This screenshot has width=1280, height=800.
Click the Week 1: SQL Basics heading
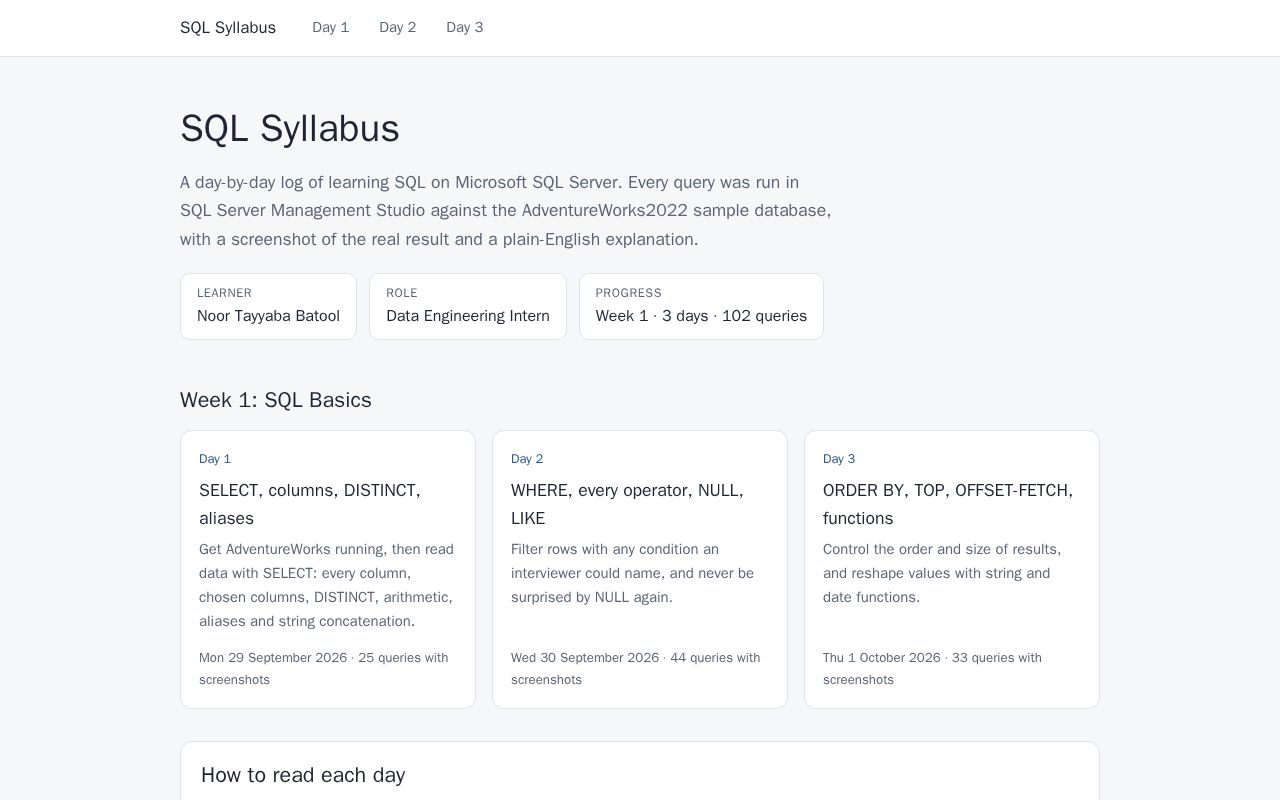pyautogui.click(x=276, y=400)
